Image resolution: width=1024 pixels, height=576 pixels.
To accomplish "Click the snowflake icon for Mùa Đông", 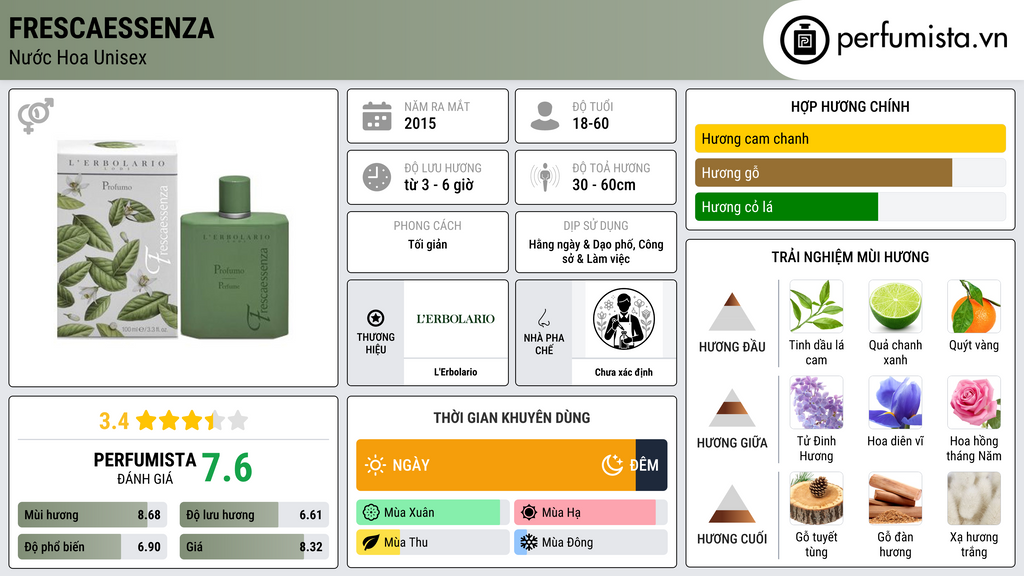I will coord(528,542).
